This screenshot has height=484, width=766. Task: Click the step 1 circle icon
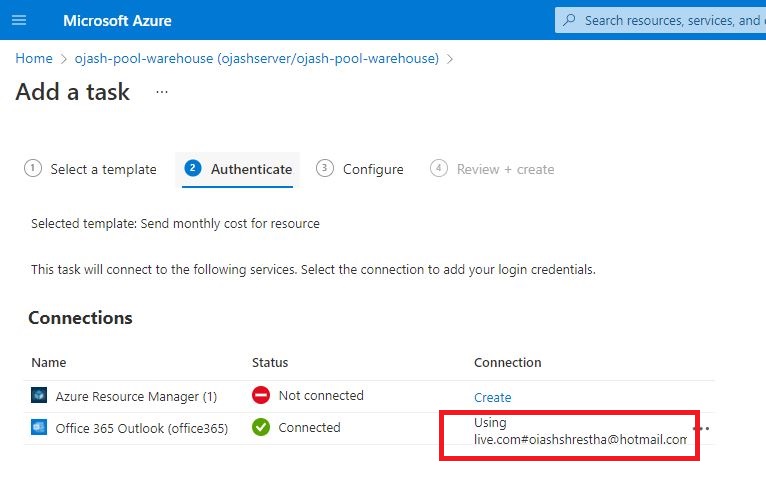(33, 169)
